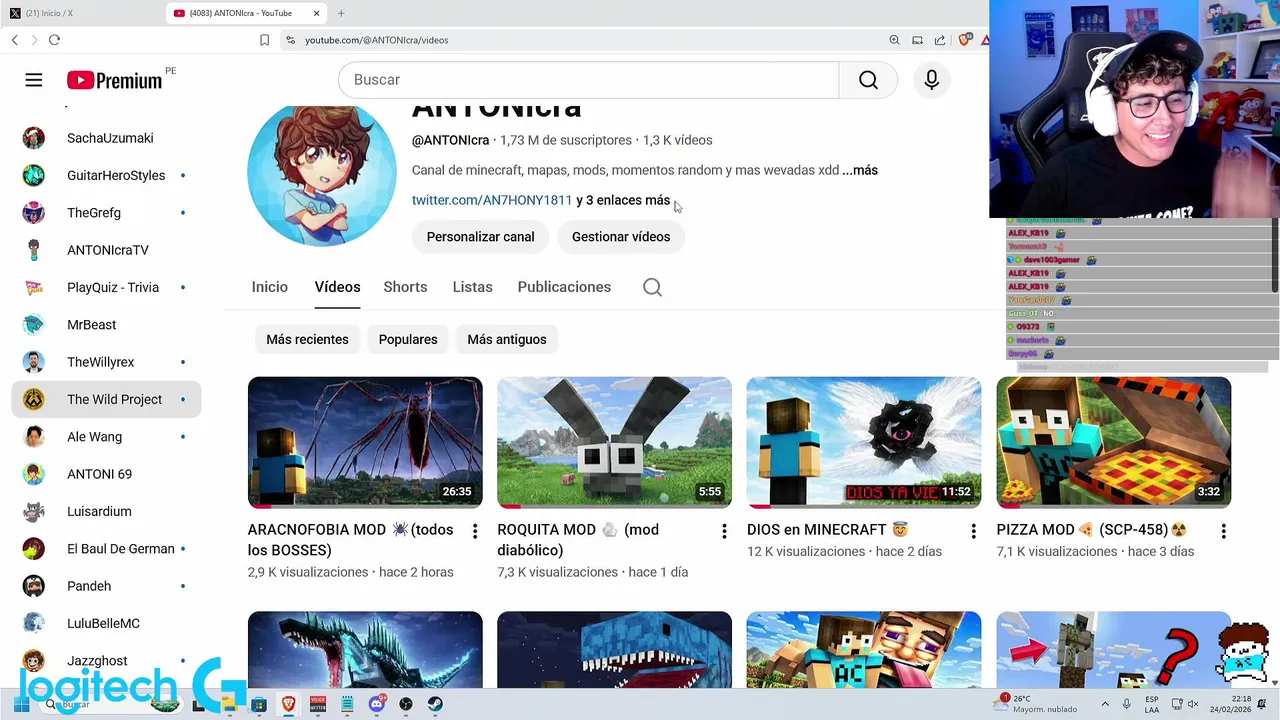Open Windows Start menu

21,704
